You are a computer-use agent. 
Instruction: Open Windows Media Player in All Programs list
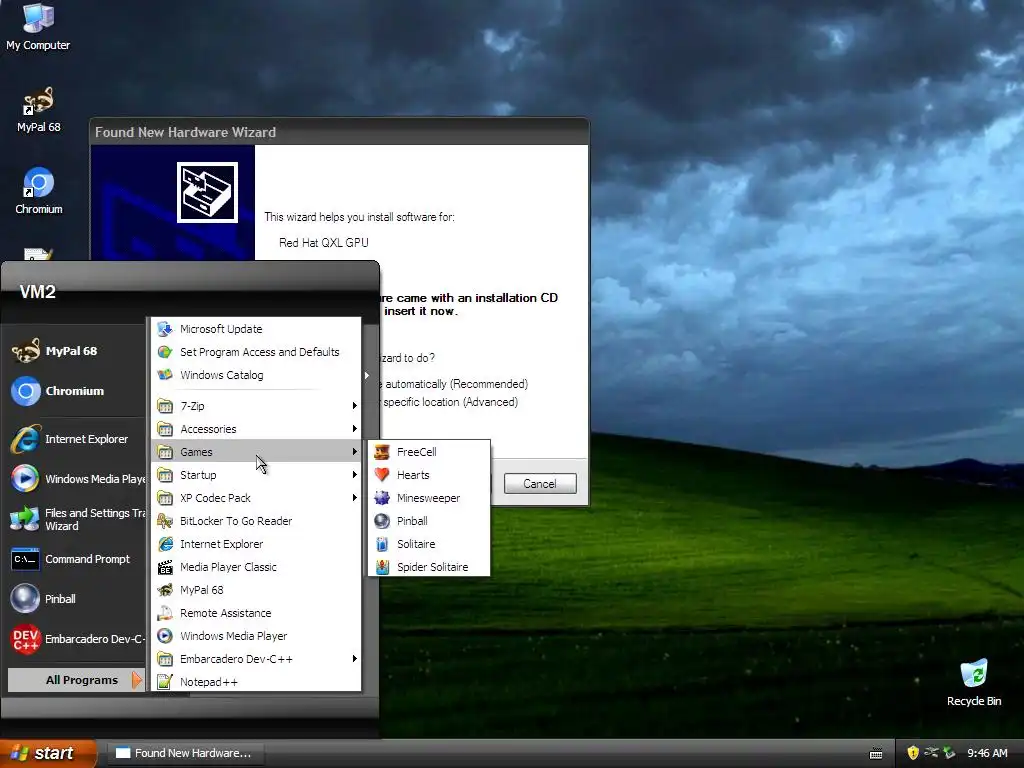tap(256, 636)
